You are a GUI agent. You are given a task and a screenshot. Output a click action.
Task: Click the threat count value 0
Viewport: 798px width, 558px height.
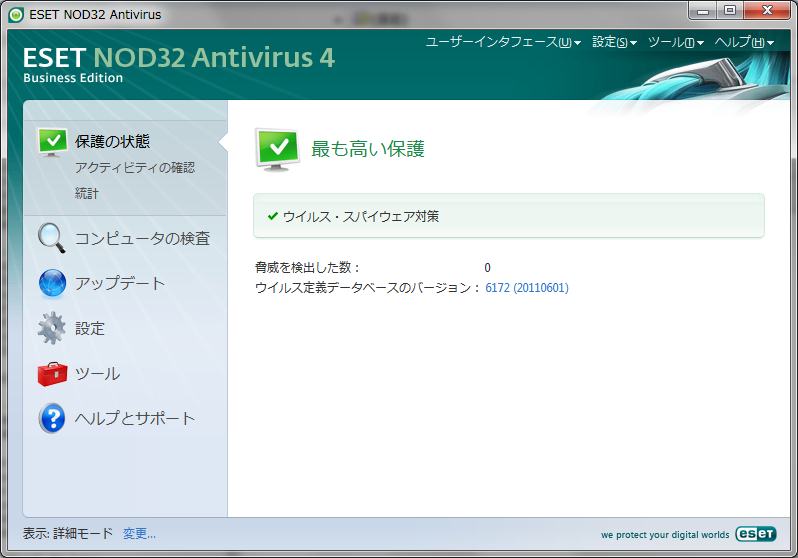coord(488,268)
